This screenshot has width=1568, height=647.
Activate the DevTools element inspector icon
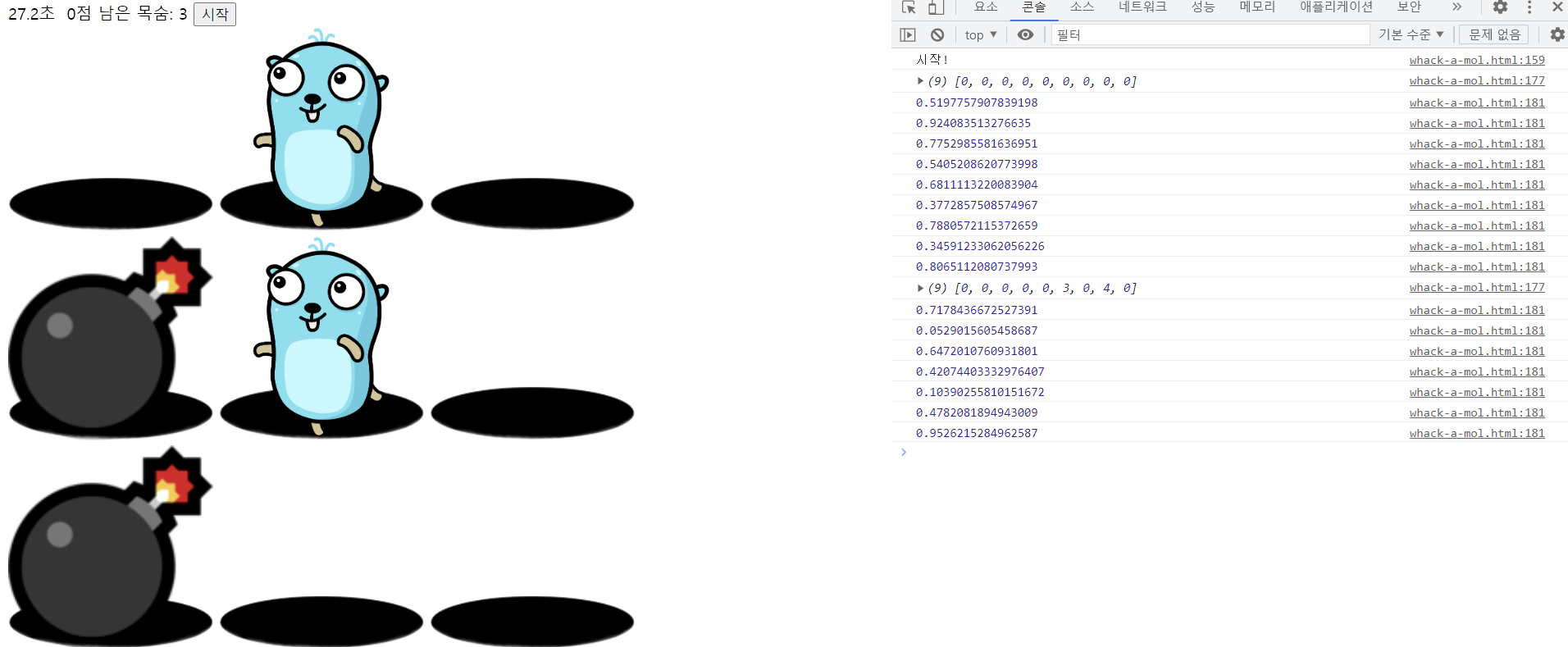[x=909, y=7]
